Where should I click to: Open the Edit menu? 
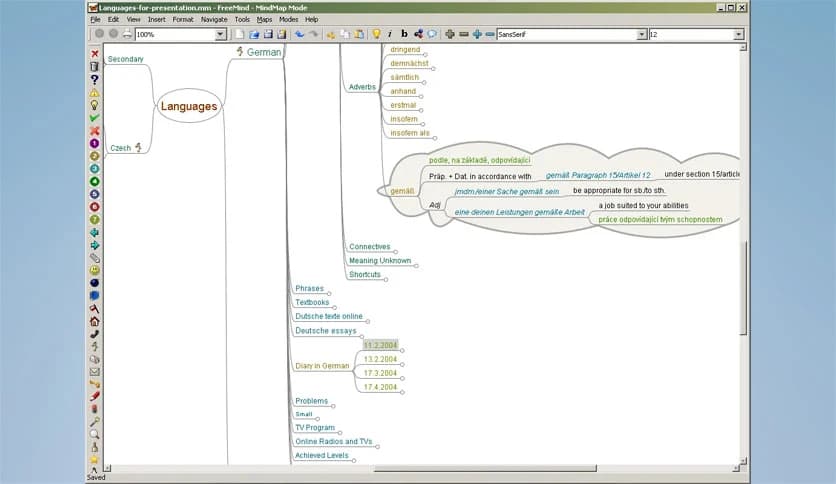114,19
